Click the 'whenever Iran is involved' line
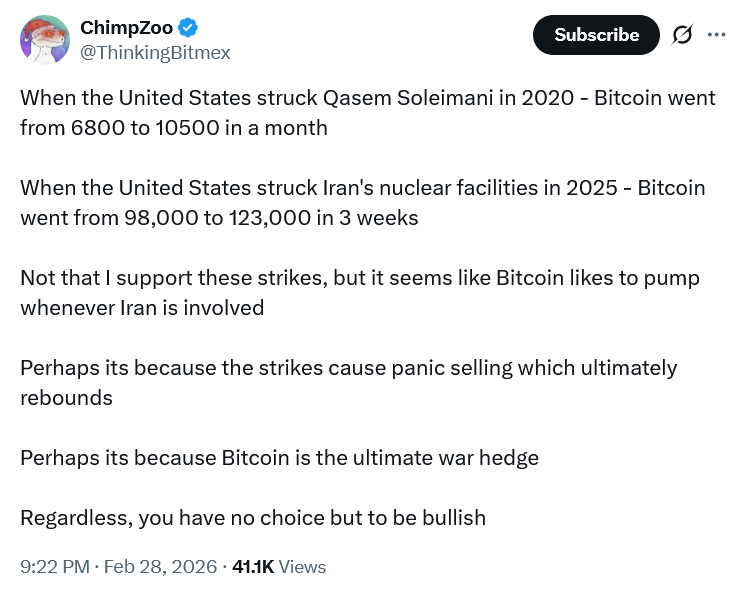This screenshot has width=747, height=591. (x=142, y=308)
